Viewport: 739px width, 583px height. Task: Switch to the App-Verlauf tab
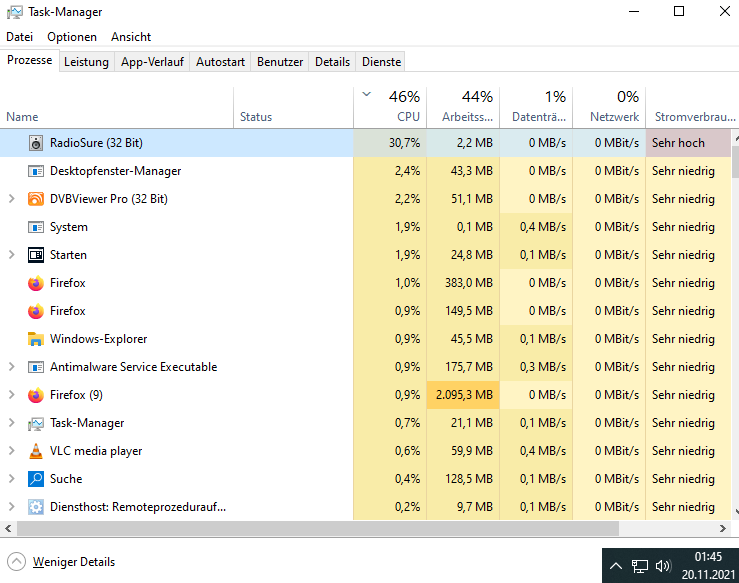pyautogui.click(x=152, y=62)
